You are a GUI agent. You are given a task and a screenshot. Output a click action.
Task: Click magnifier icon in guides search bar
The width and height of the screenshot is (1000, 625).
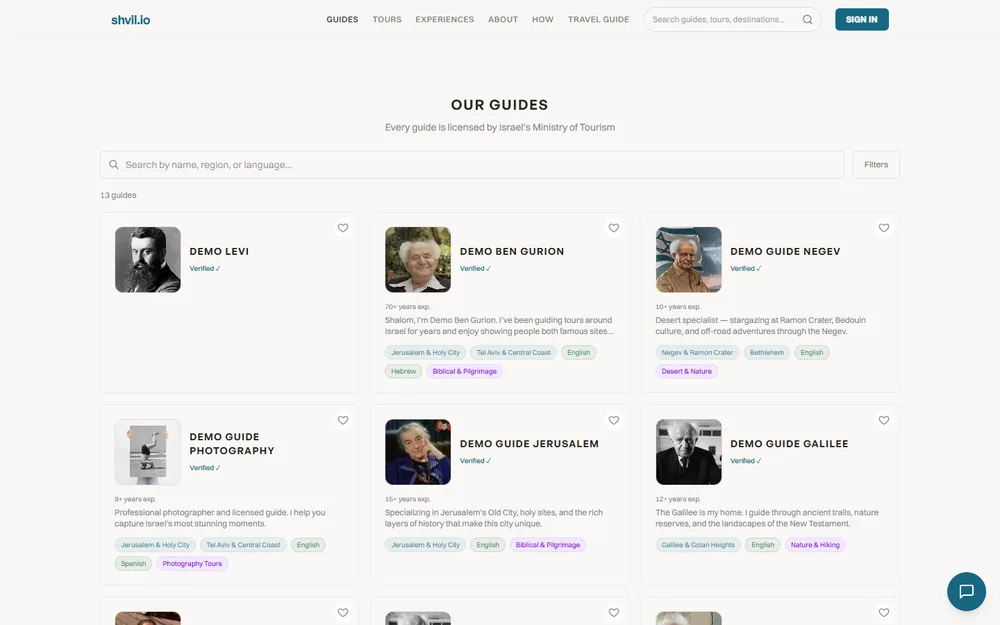[114, 165]
